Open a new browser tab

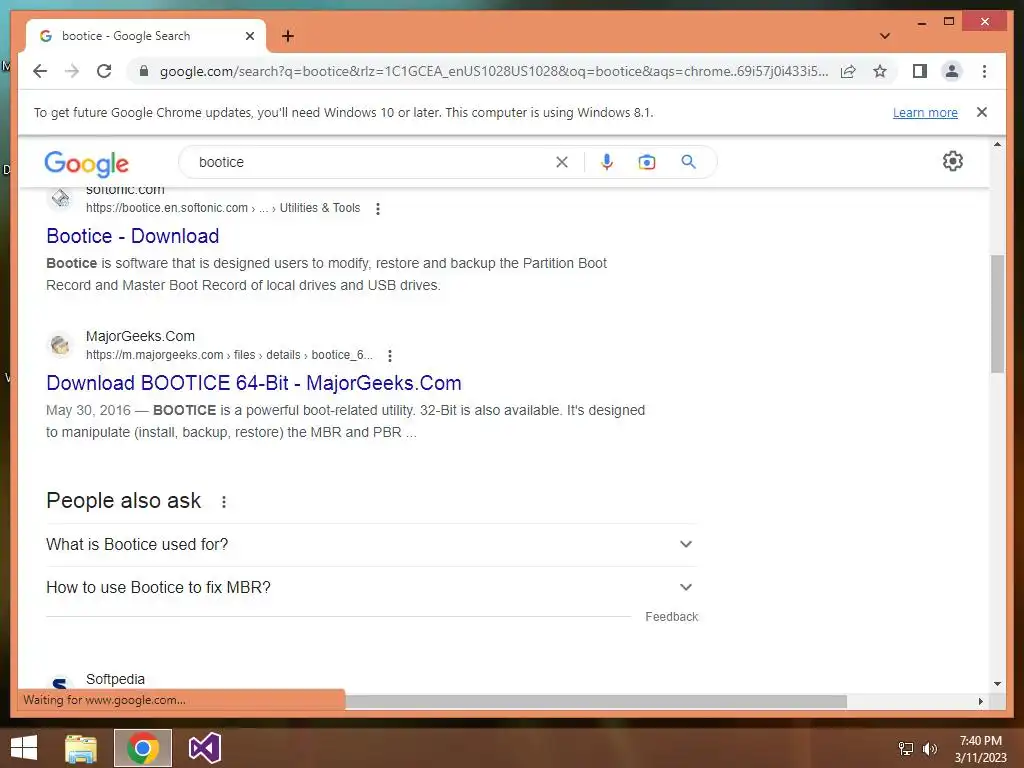[x=288, y=36]
